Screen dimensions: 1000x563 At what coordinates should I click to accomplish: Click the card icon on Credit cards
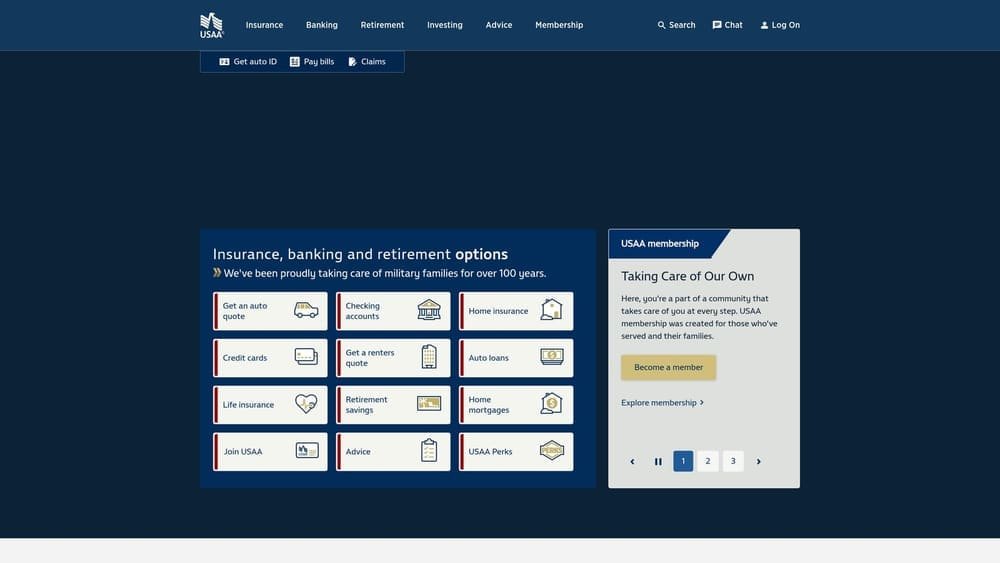[306, 356]
